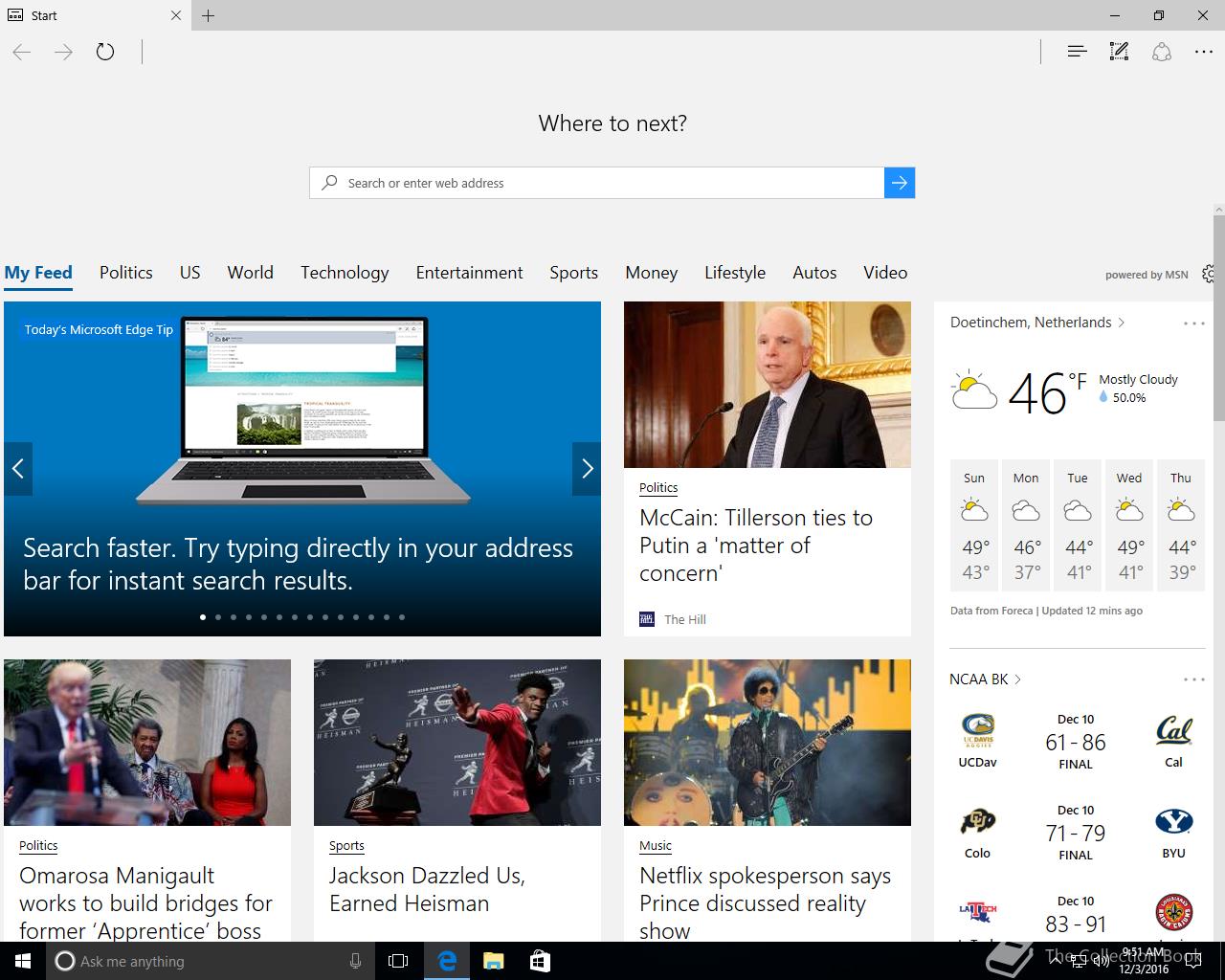Open the Lifestyle tab

click(x=735, y=273)
